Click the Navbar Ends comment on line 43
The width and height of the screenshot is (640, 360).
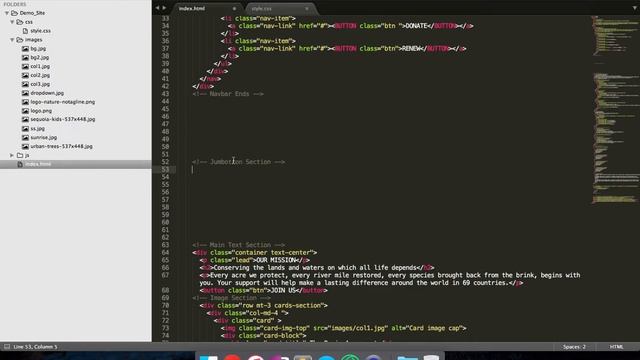[x=228, y=94]
